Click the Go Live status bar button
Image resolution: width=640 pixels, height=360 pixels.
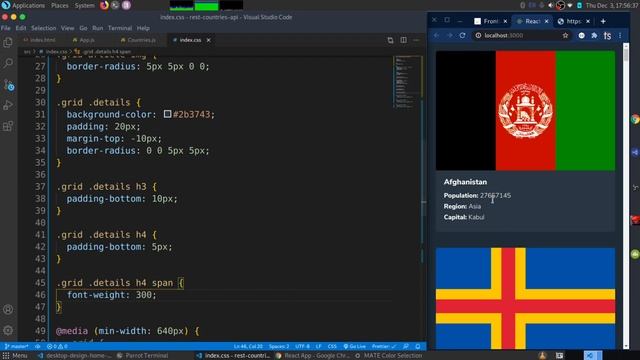[354, 347]
